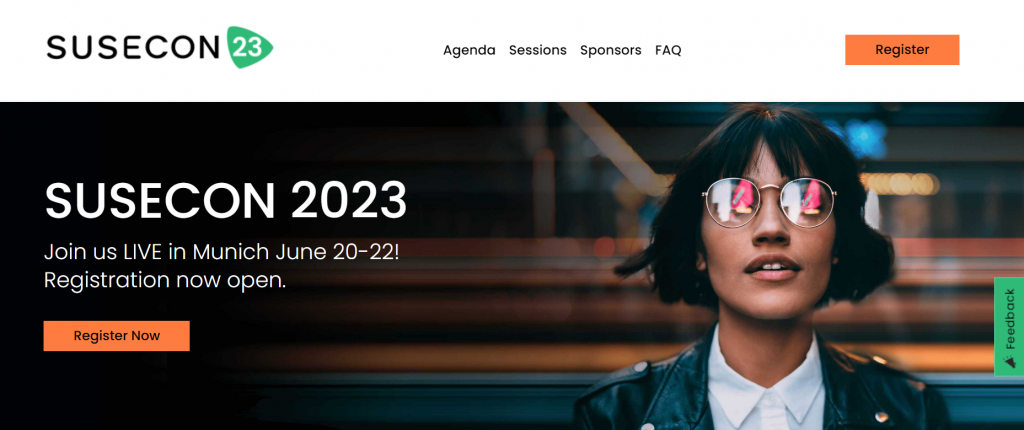Viewport: 1024px width, 430px height.
Task: Click the Registration now open text
Action: (165, 280)
